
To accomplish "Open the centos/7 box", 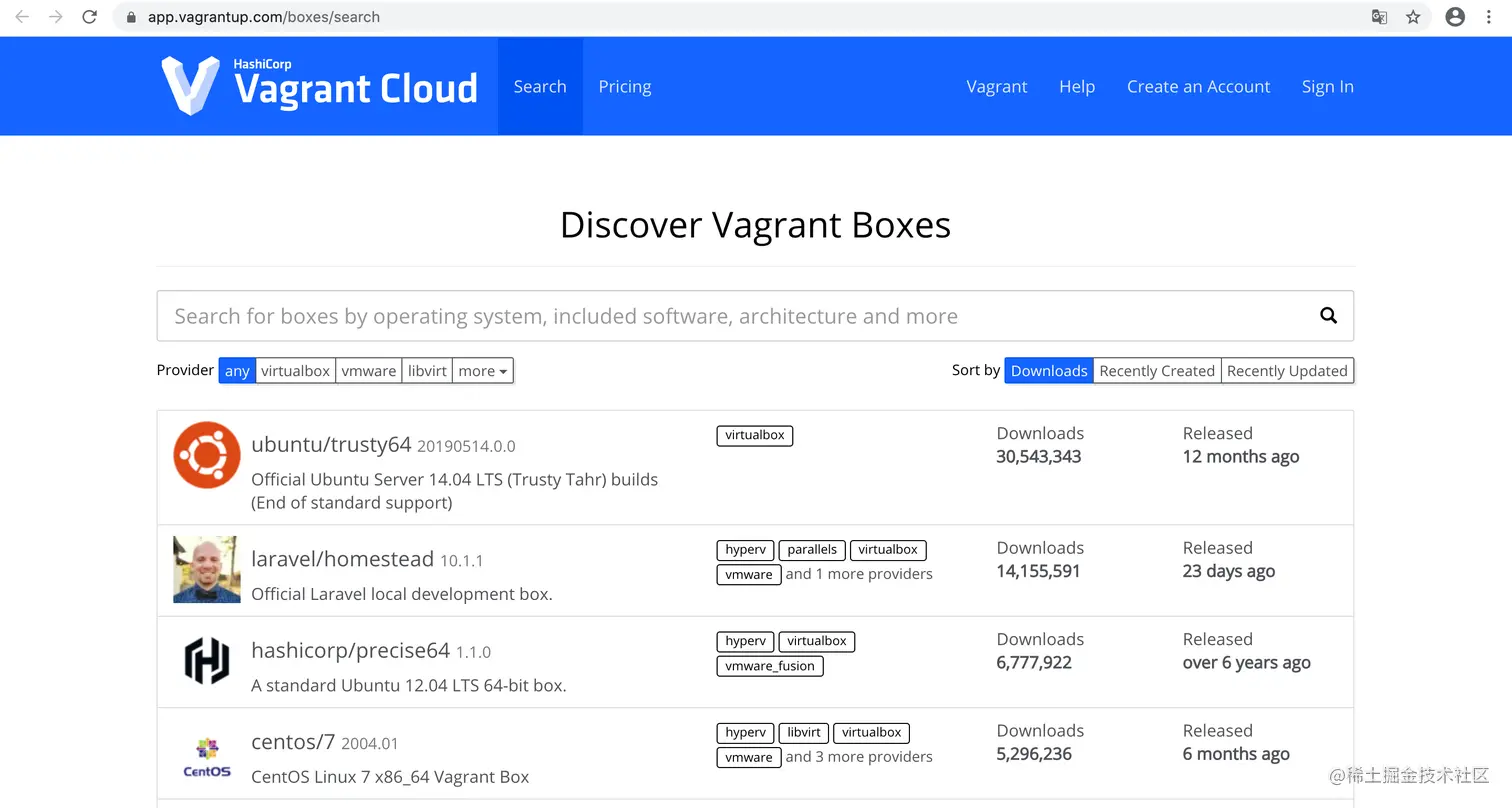I will tap(293, 742).
